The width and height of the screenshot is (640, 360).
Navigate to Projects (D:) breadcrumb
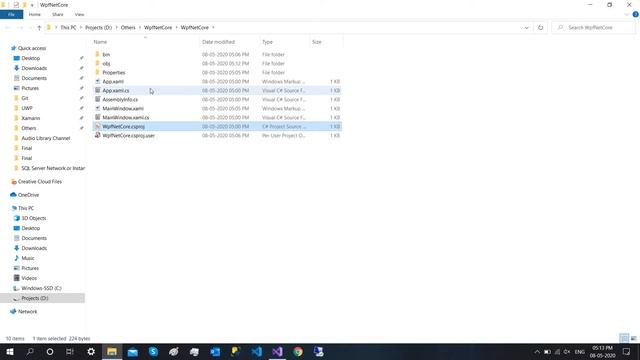[98, 27]
